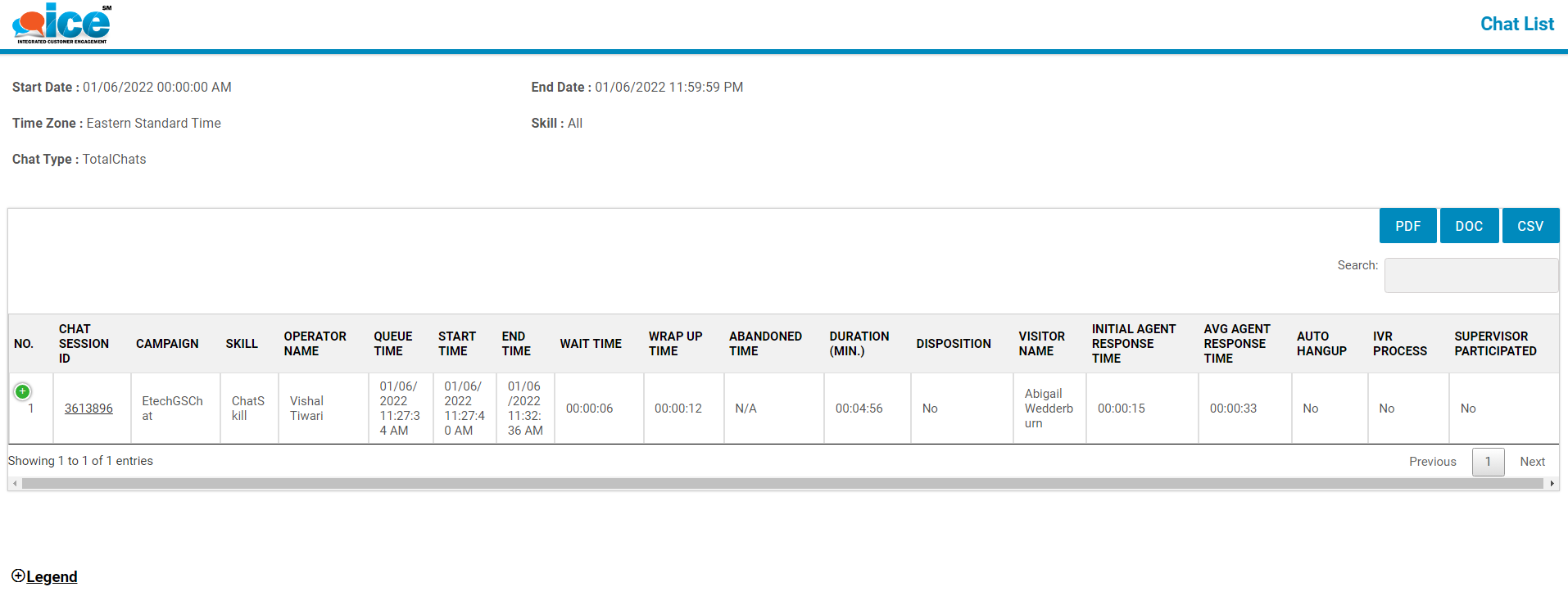Screen dimensions: 1568x605
Task: Sort by Operator Name column header
Action: pos(315,344)
